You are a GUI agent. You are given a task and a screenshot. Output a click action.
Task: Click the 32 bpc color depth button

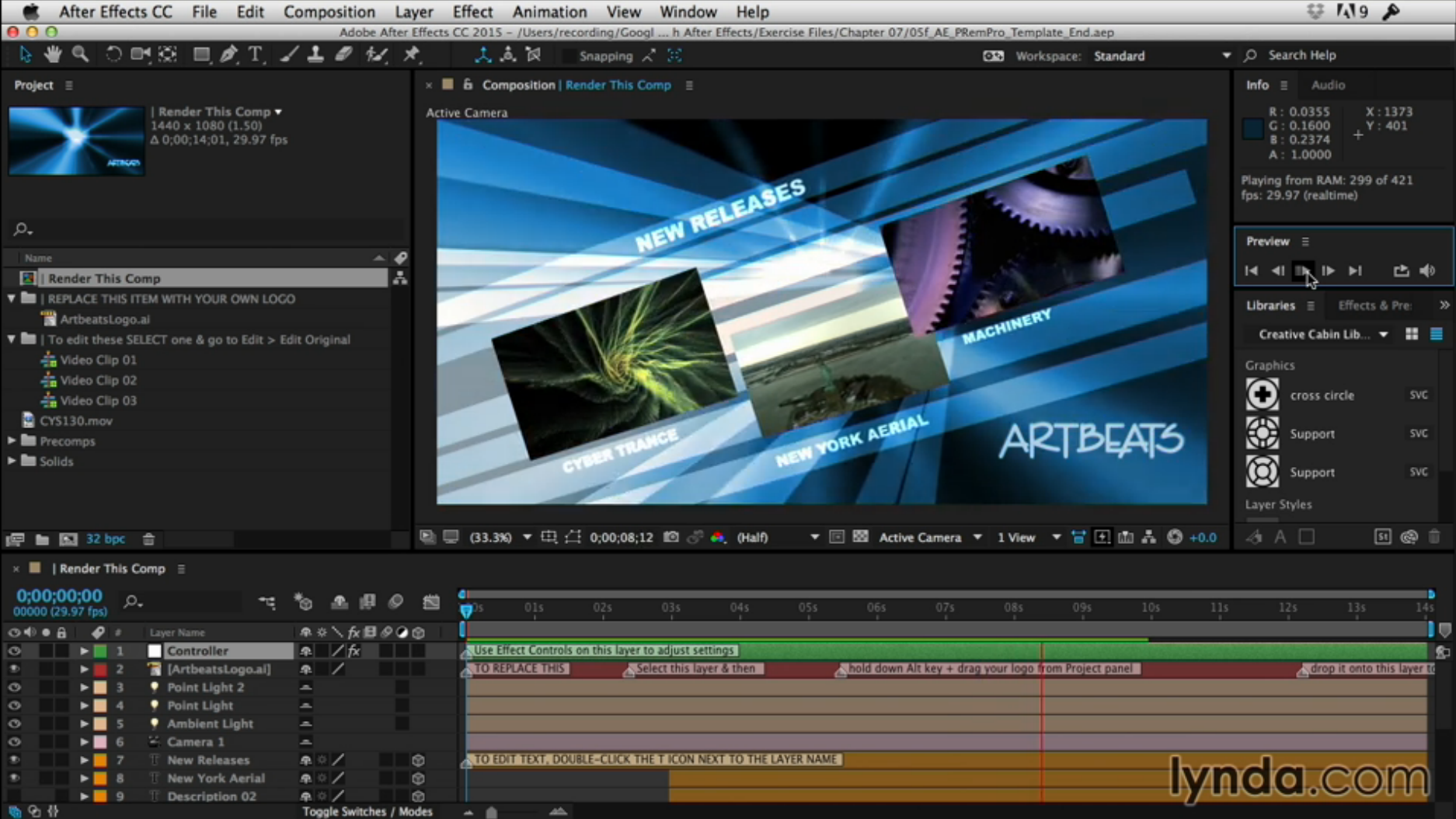(x=105, y=538)
